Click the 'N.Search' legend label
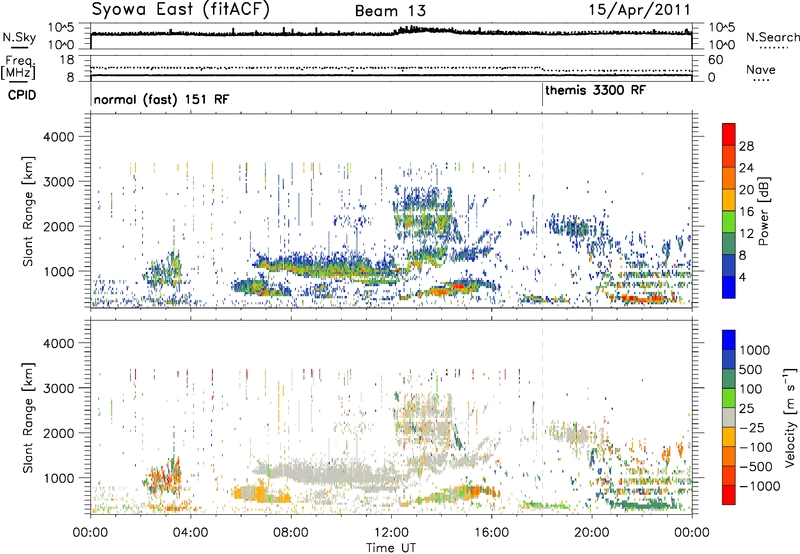The image size is (800, 554). [773, 37]
